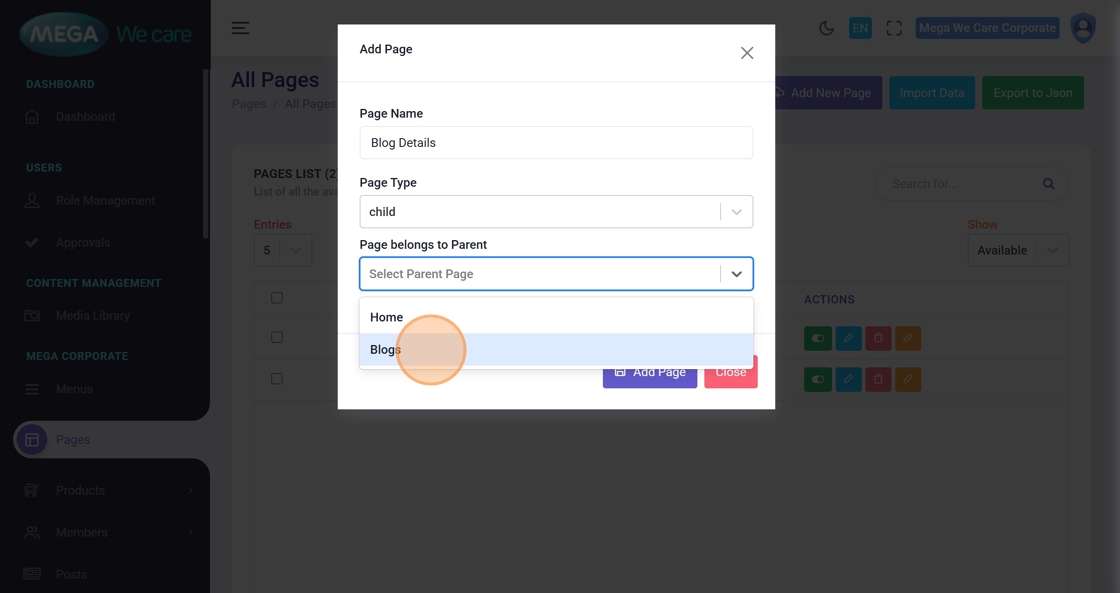Screen dimensions: 1120x593
Task: Check the select-all header checkbox
Action: pos(277,298)
